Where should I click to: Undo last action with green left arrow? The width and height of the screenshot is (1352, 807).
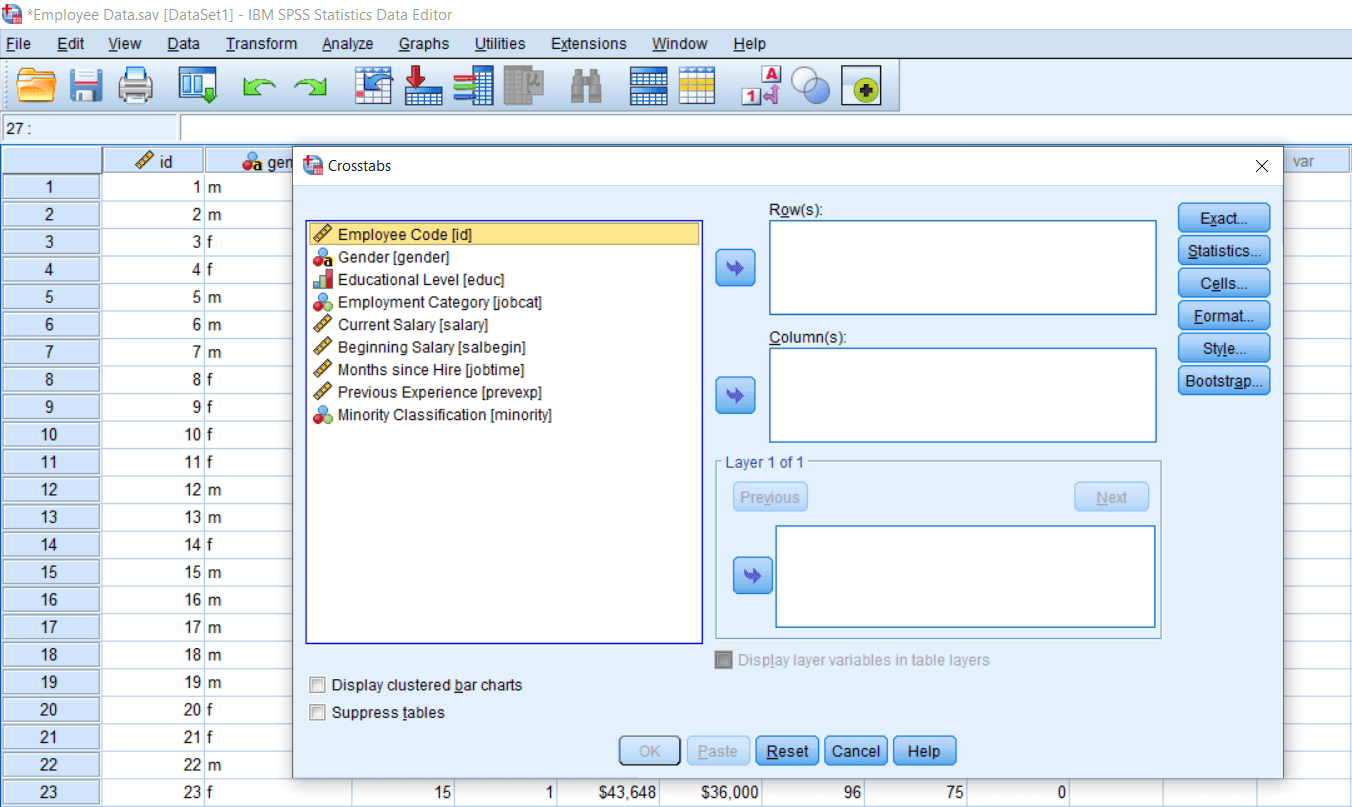[x=259, y=88]
